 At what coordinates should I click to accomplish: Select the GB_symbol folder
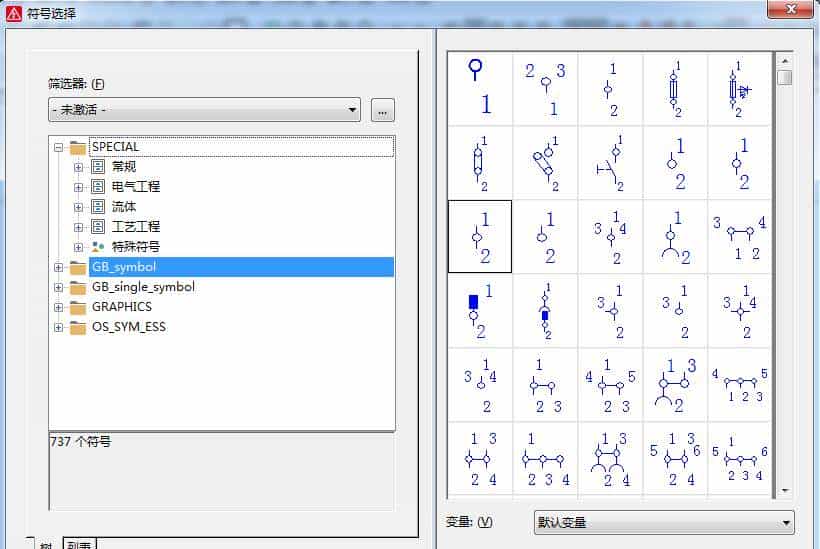[123, 267]
